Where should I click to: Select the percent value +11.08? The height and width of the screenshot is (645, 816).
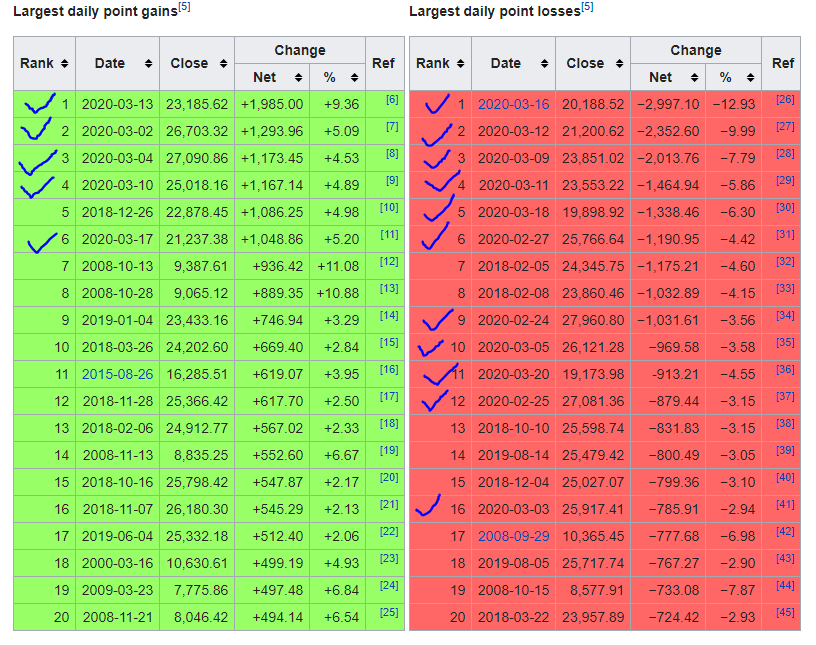(x=338, y=266)
